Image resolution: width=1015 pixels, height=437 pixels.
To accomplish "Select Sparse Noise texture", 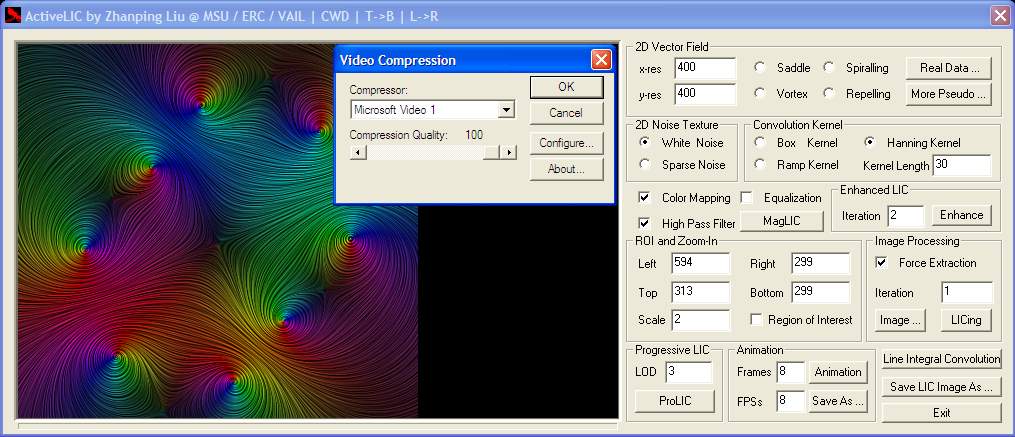I will coord(645,164).
